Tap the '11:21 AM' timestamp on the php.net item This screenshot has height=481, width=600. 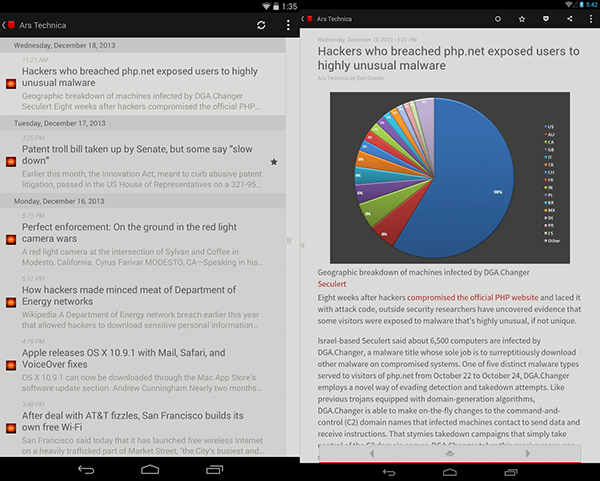click(35, 60)
